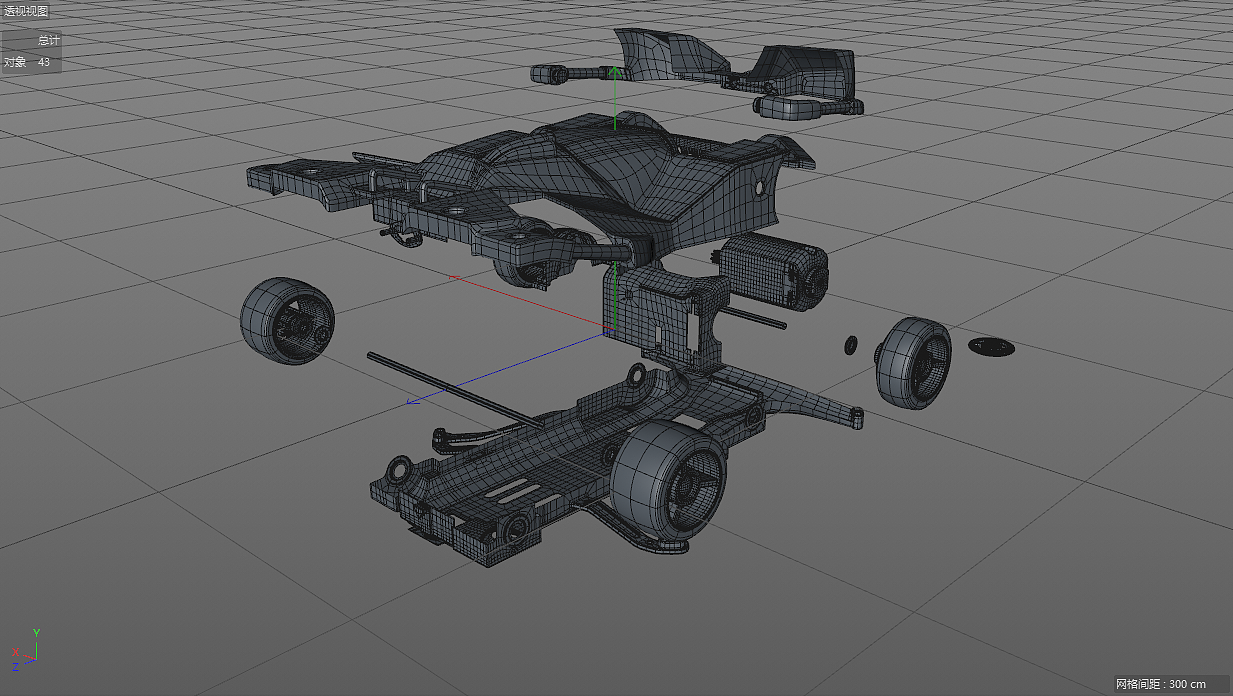This screenshot has height=696, width=1233.
Task: Click the 透视视图 viewport label
Action: click(26, 11)
